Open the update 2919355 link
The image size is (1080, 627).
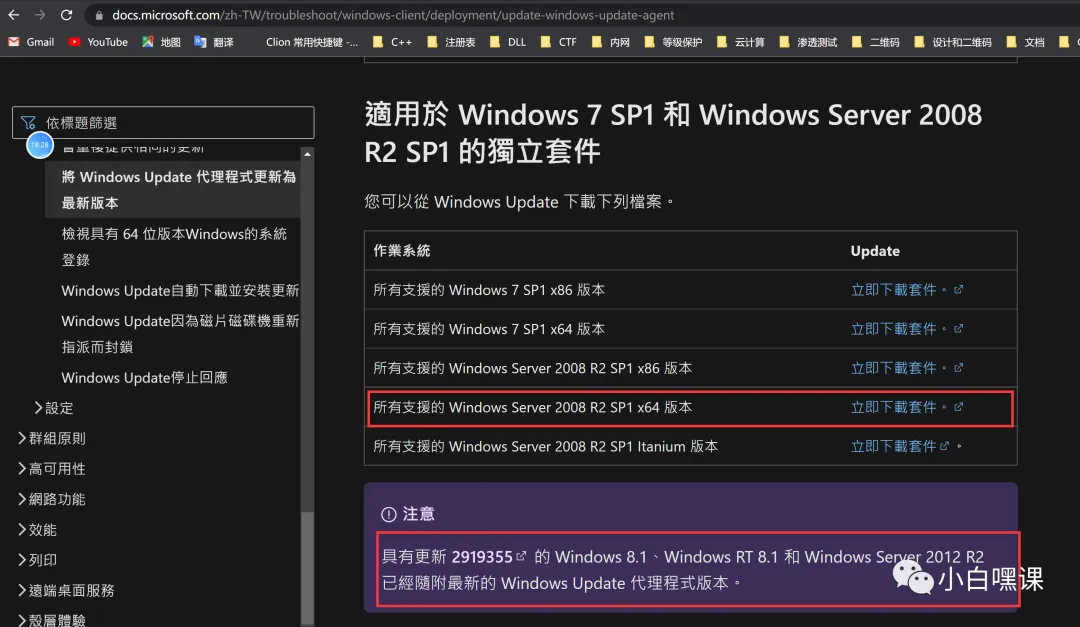click(x=484, y=557)
